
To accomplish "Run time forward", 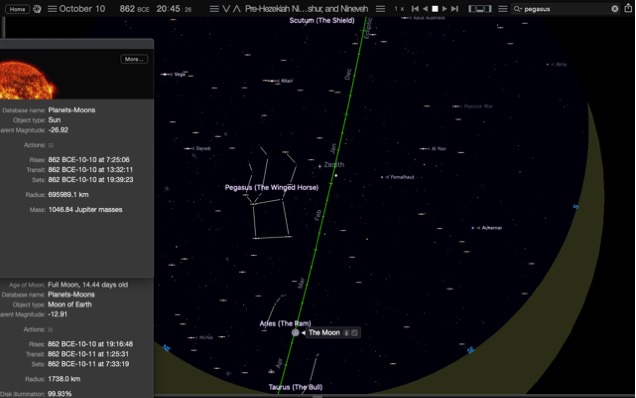I will [445, 9].
